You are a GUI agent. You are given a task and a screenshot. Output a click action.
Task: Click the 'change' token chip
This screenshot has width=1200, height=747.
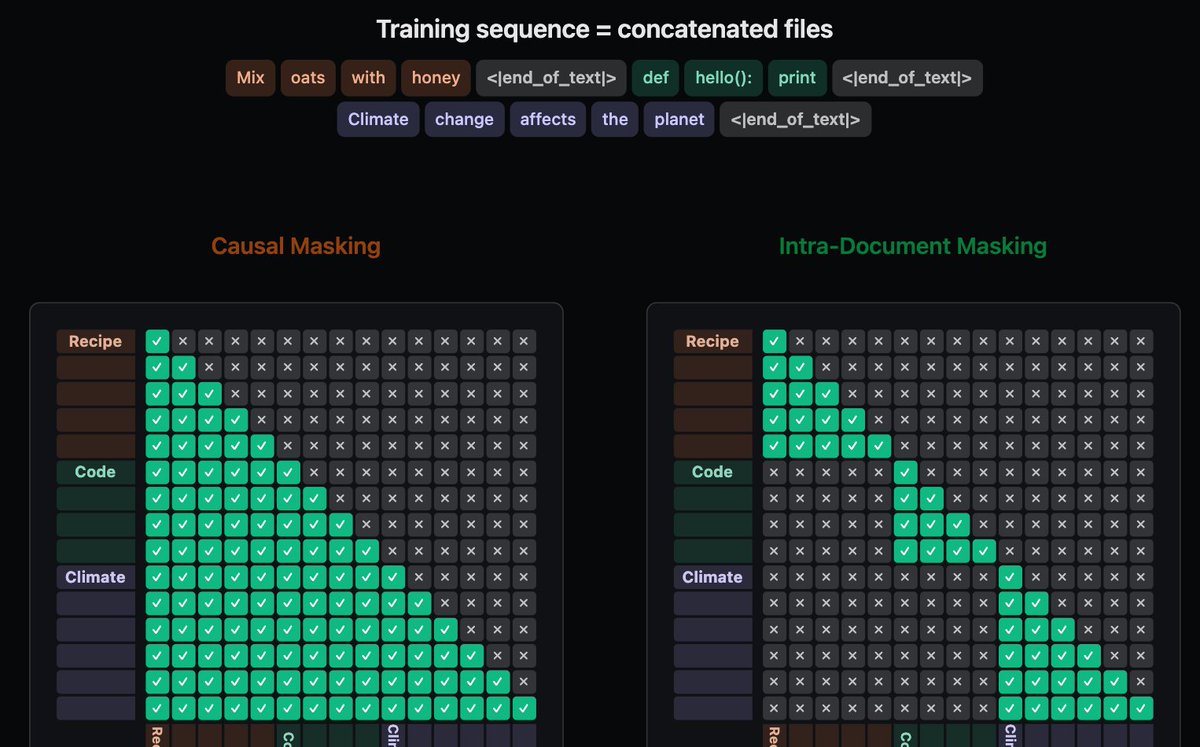point(464,119)
